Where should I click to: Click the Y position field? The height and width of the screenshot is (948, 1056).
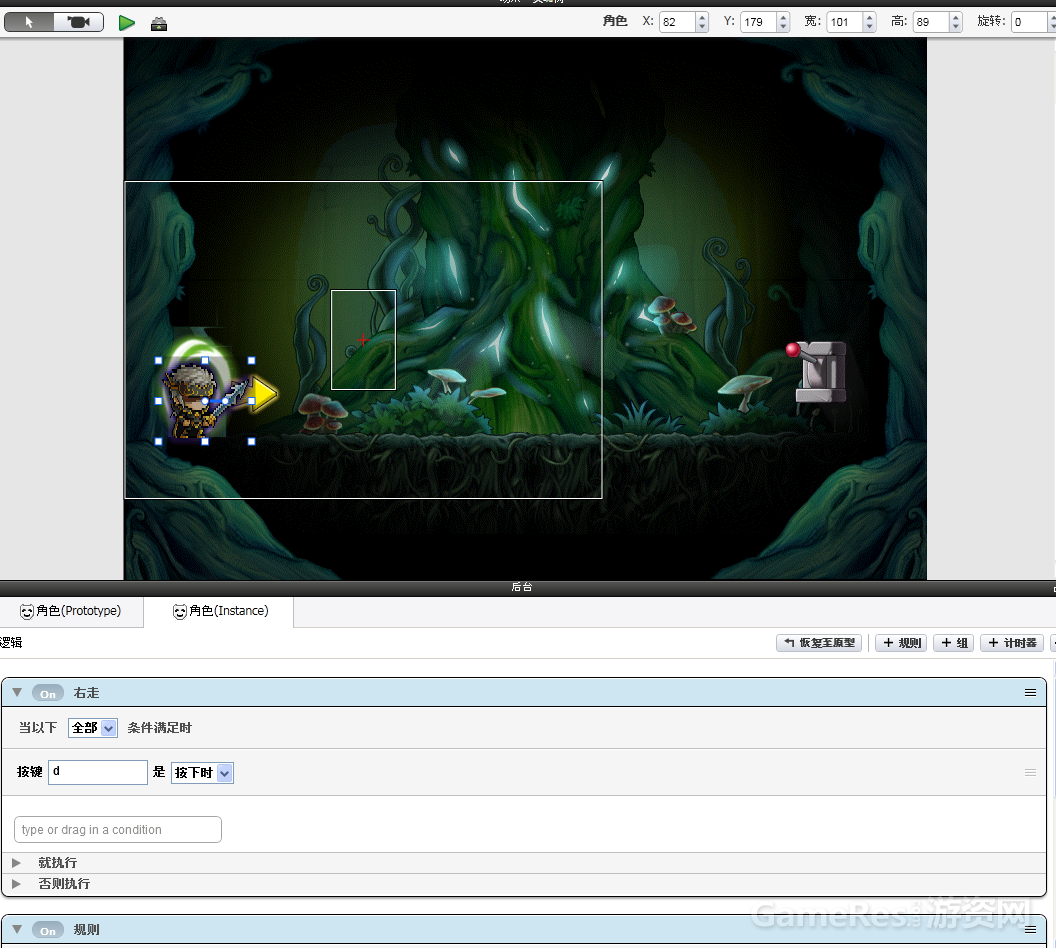758,22
